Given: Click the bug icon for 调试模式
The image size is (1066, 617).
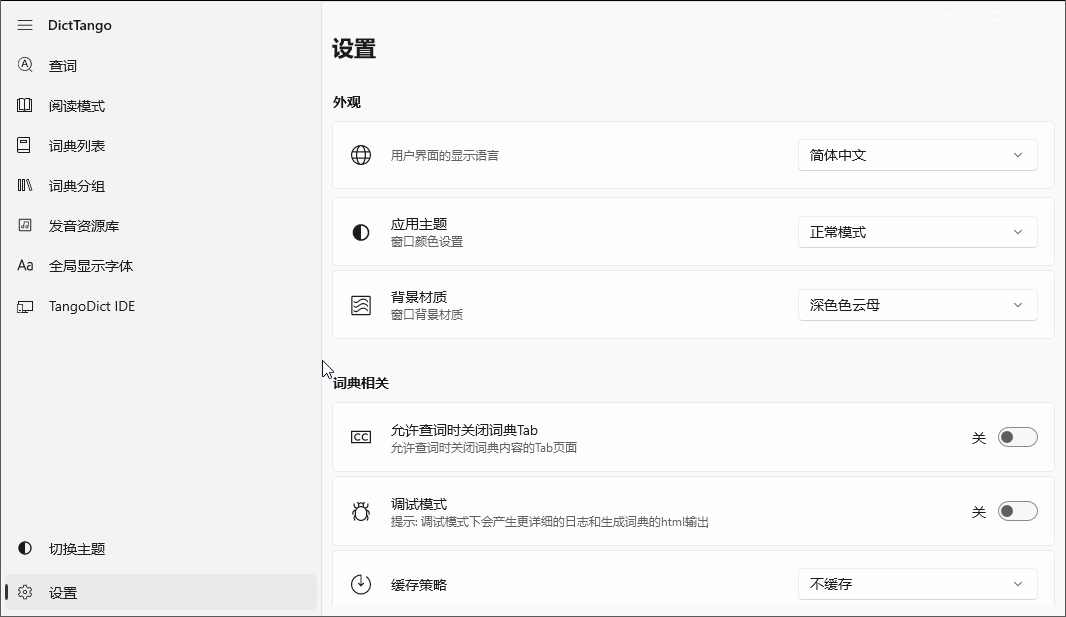Looking at the screenshot, I should (x=361, y=511).
